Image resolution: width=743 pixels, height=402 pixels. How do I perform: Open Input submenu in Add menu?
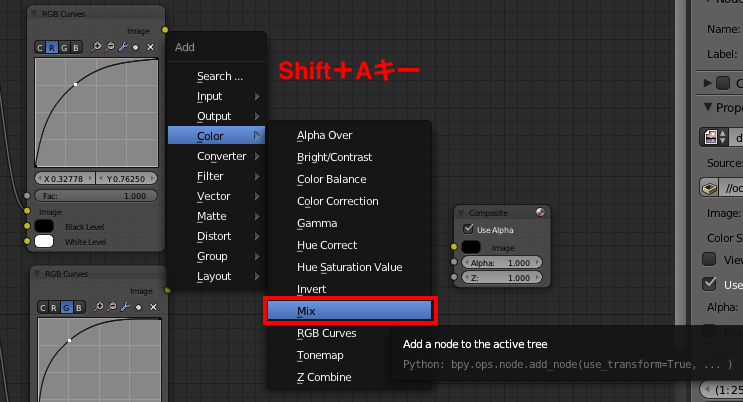click(x=217, y=96)
